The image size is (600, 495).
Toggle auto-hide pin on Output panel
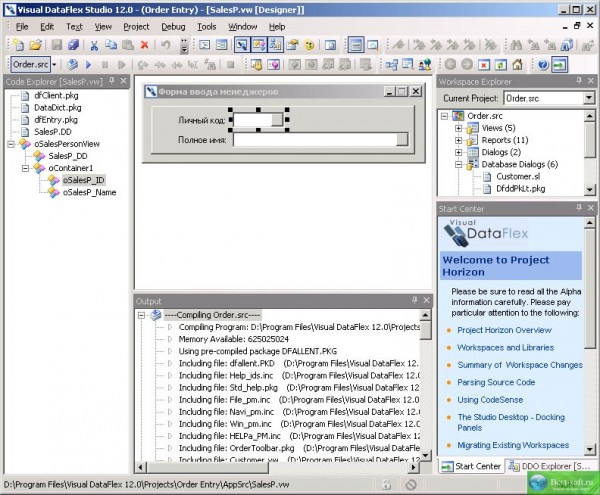pyautogui.click(x=413, y=300)
